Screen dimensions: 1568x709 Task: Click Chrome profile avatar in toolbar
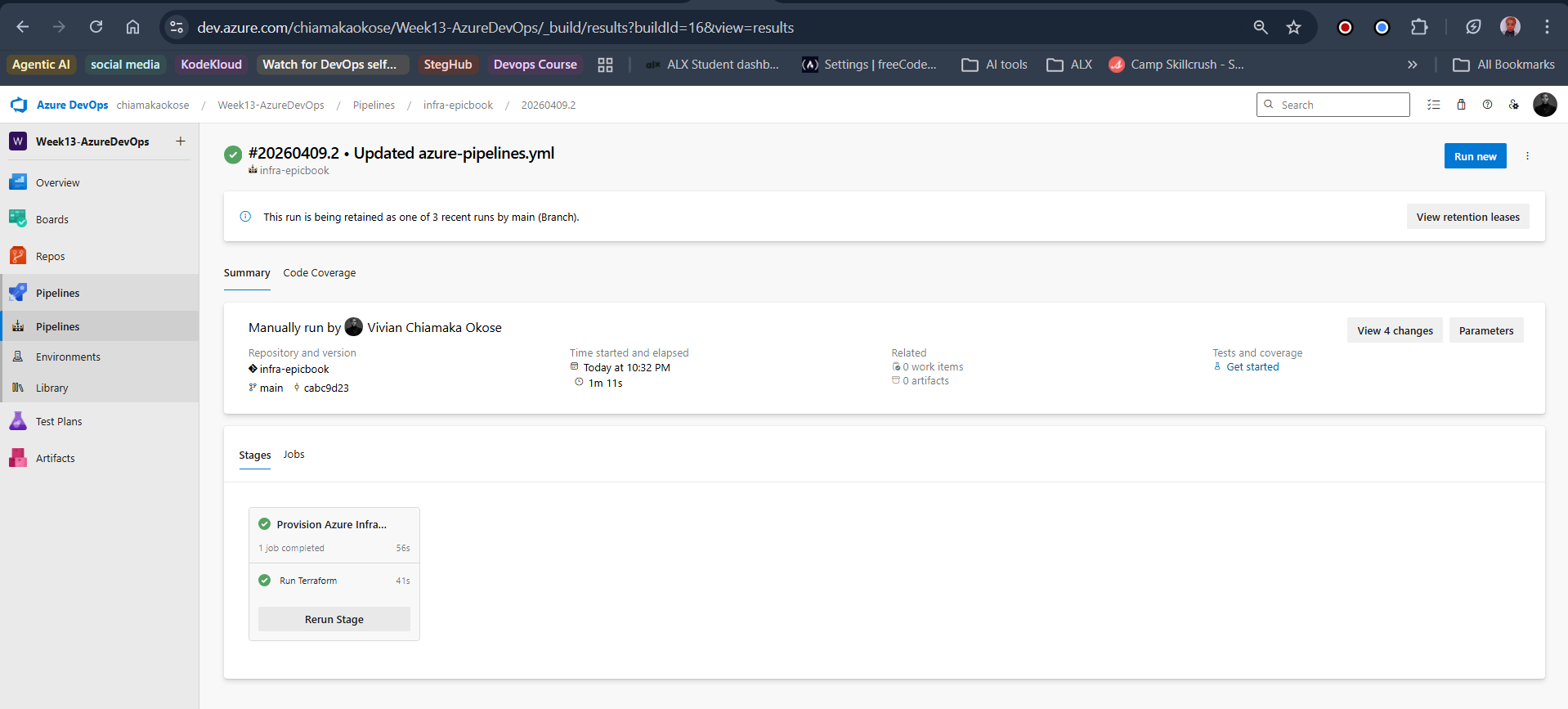pyautogui.click(x=1510, y=27)
